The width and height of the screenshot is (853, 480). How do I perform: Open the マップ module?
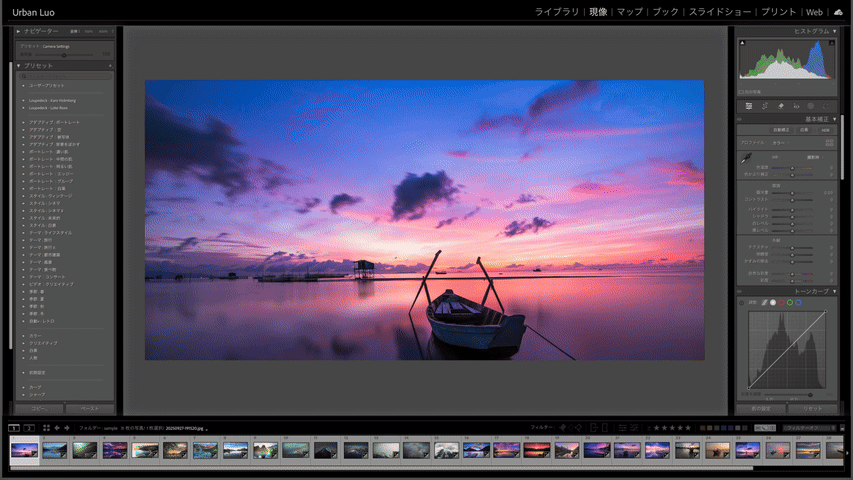(x=630, y=12)
